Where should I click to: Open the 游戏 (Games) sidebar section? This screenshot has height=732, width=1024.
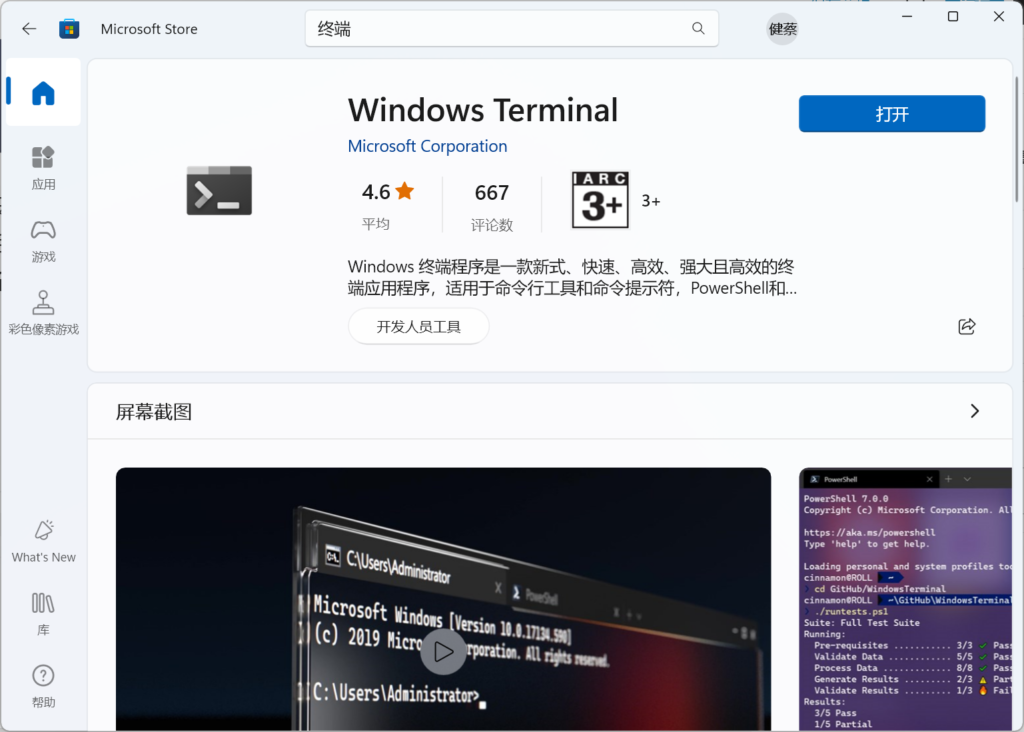click(x=43, y=241)
